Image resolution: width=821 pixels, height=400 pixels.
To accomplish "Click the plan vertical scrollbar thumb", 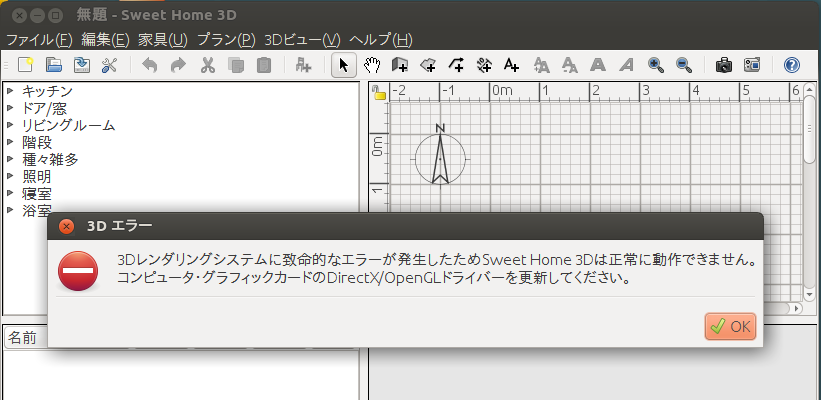I will tap(809, 131).
